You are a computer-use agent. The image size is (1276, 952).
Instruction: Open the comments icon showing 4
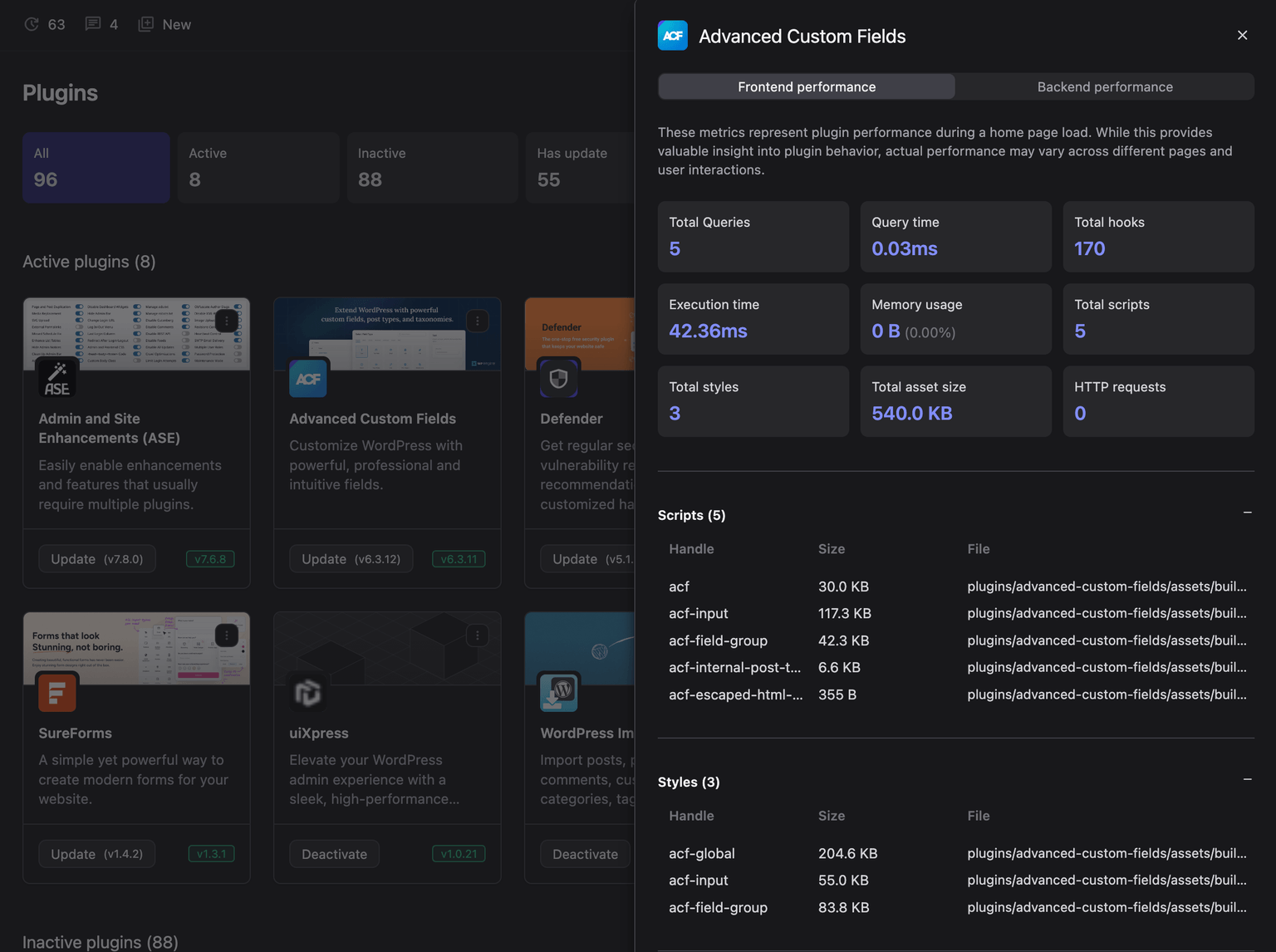point(93,24)
